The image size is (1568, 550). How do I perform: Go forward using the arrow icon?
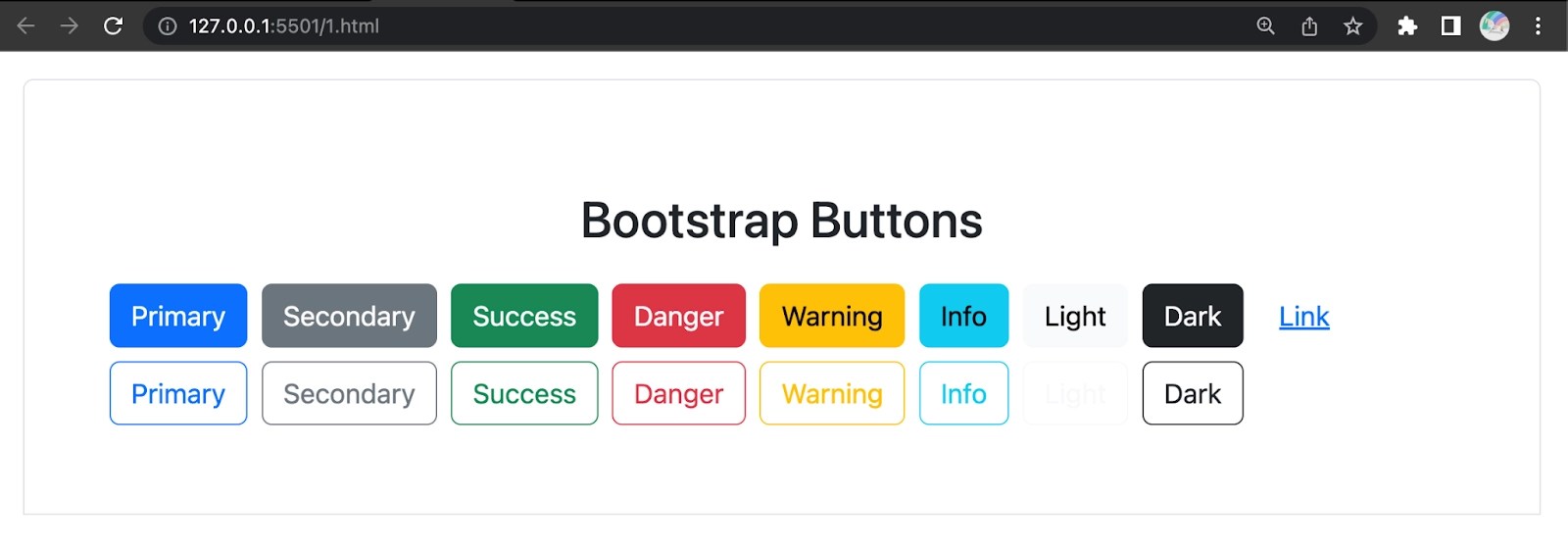[69, 25]
